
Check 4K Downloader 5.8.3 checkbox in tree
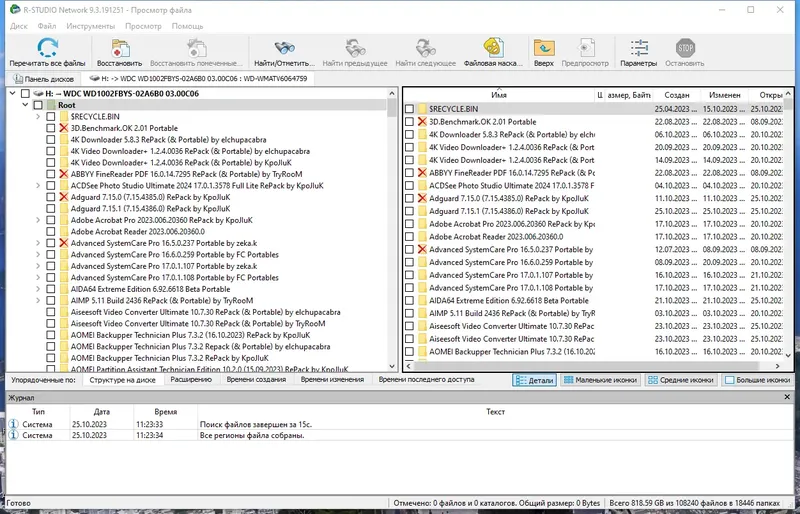coord(51,139)
